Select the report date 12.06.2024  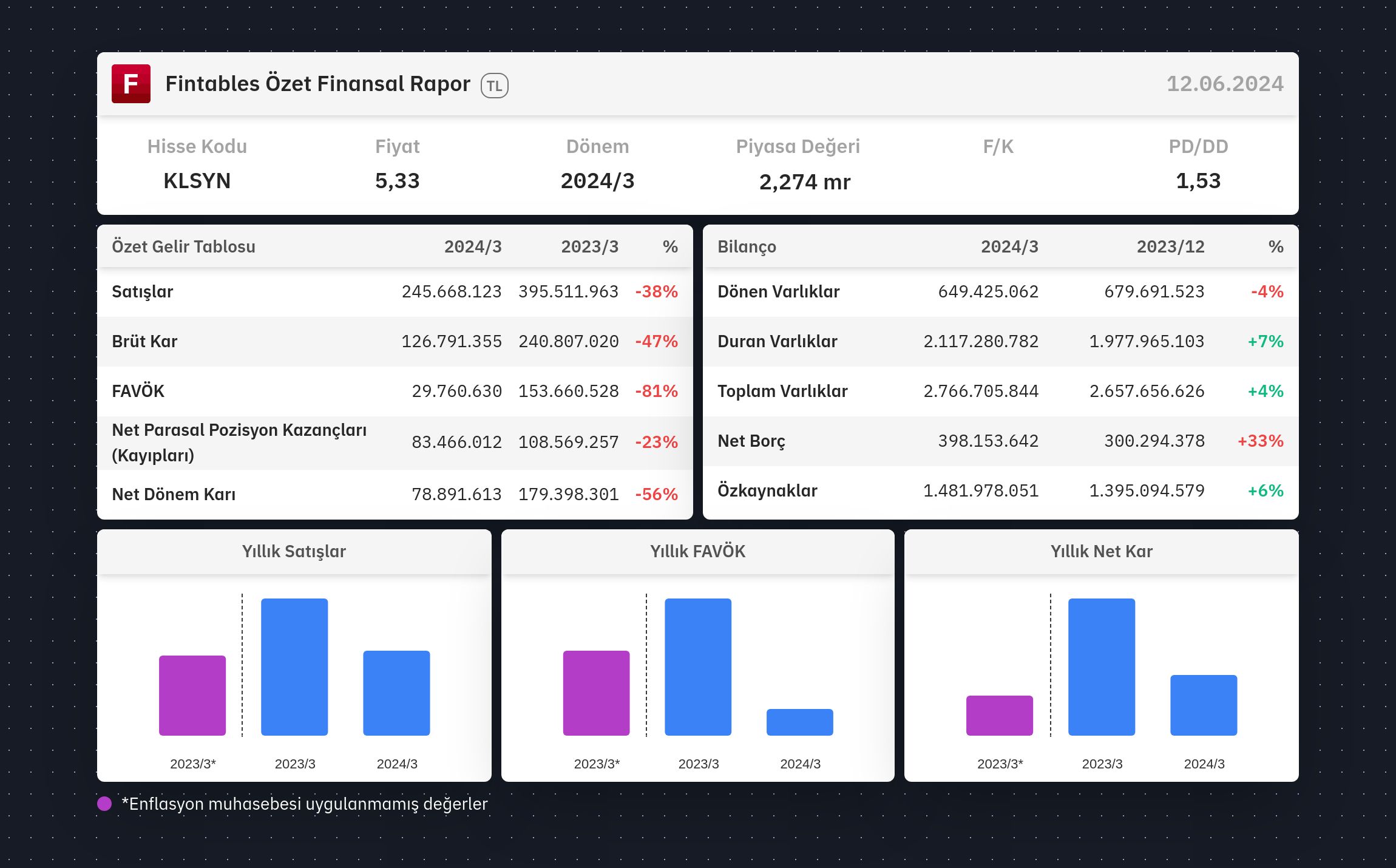point(1225,84)
